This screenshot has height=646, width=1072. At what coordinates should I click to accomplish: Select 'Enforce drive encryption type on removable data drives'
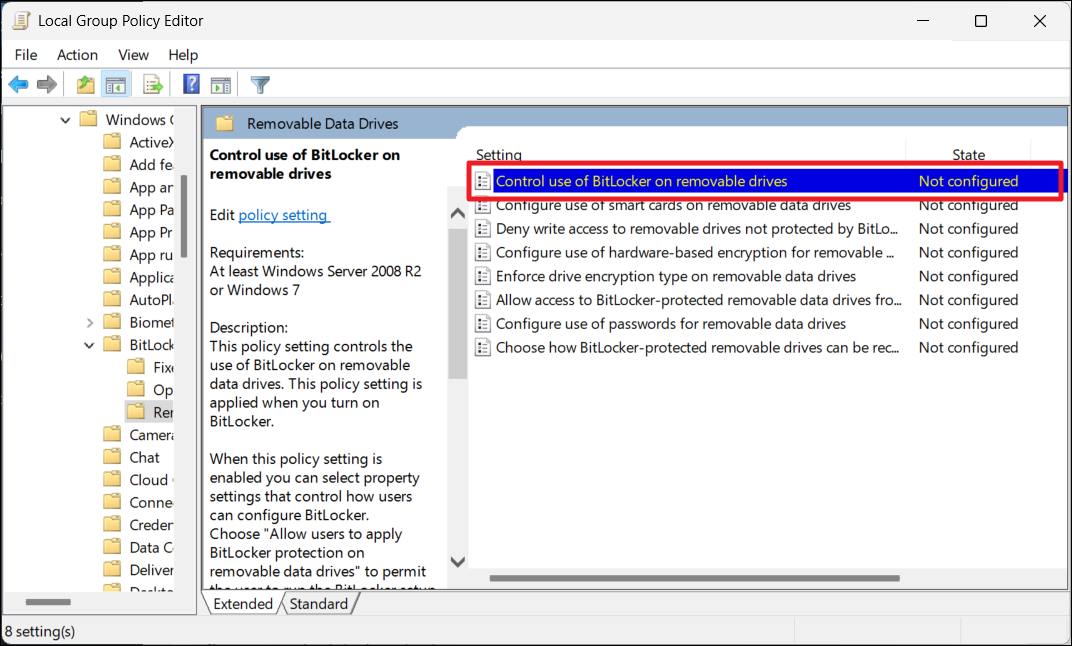[x=675, y=276]
